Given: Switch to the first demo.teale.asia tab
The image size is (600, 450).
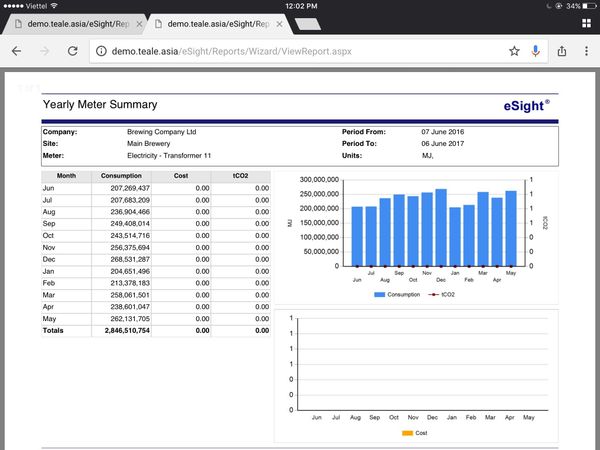Looking at the screenshot, I should (x=73, y=24).
